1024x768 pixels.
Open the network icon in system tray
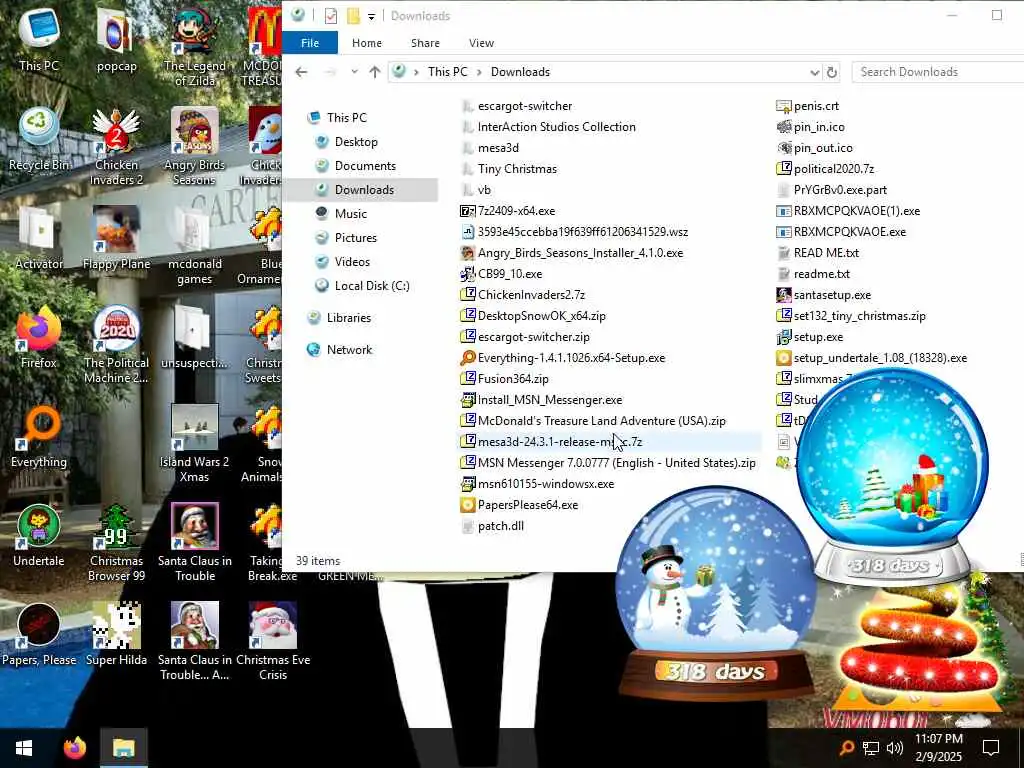(x=871, y=748)
